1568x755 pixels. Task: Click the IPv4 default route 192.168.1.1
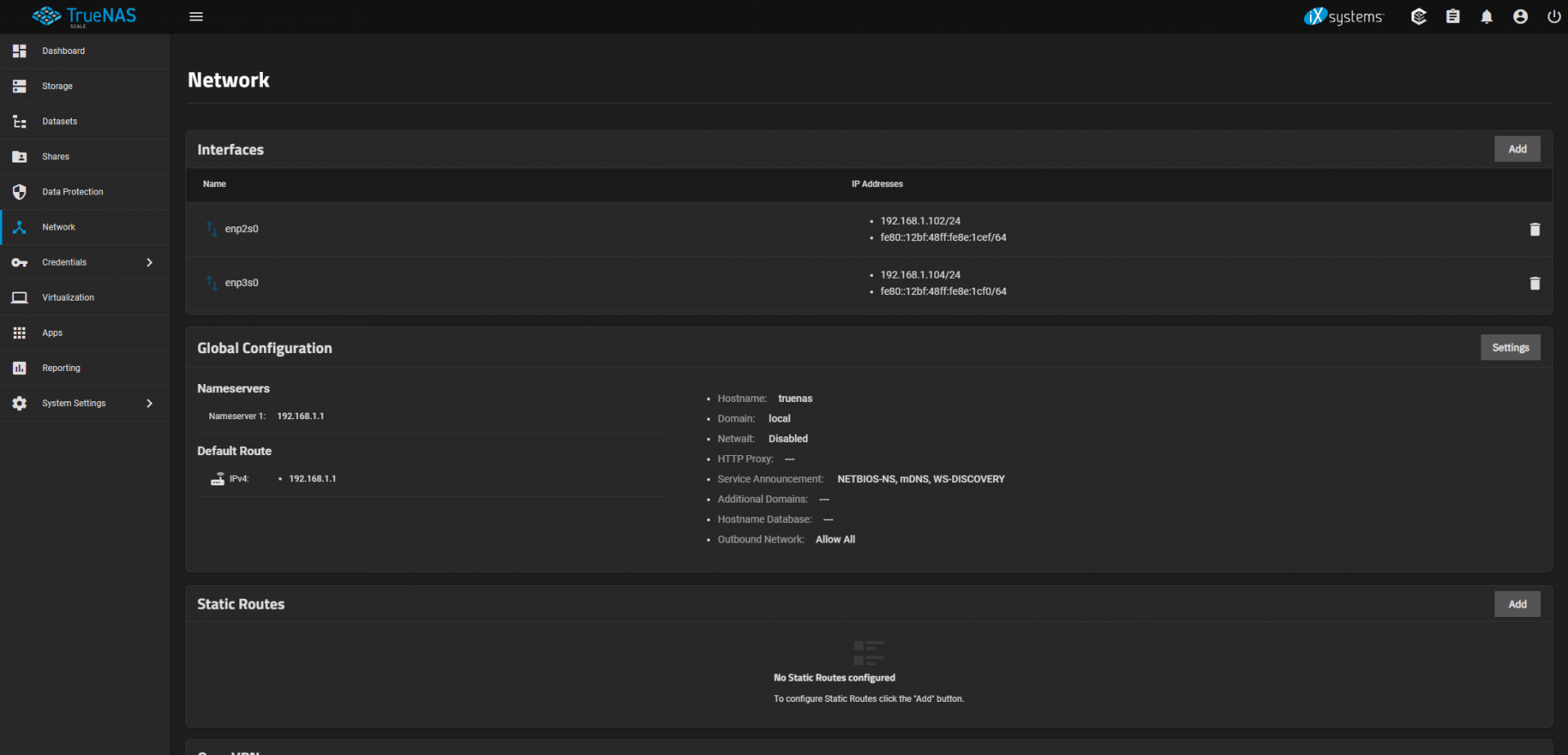[313, 479]
